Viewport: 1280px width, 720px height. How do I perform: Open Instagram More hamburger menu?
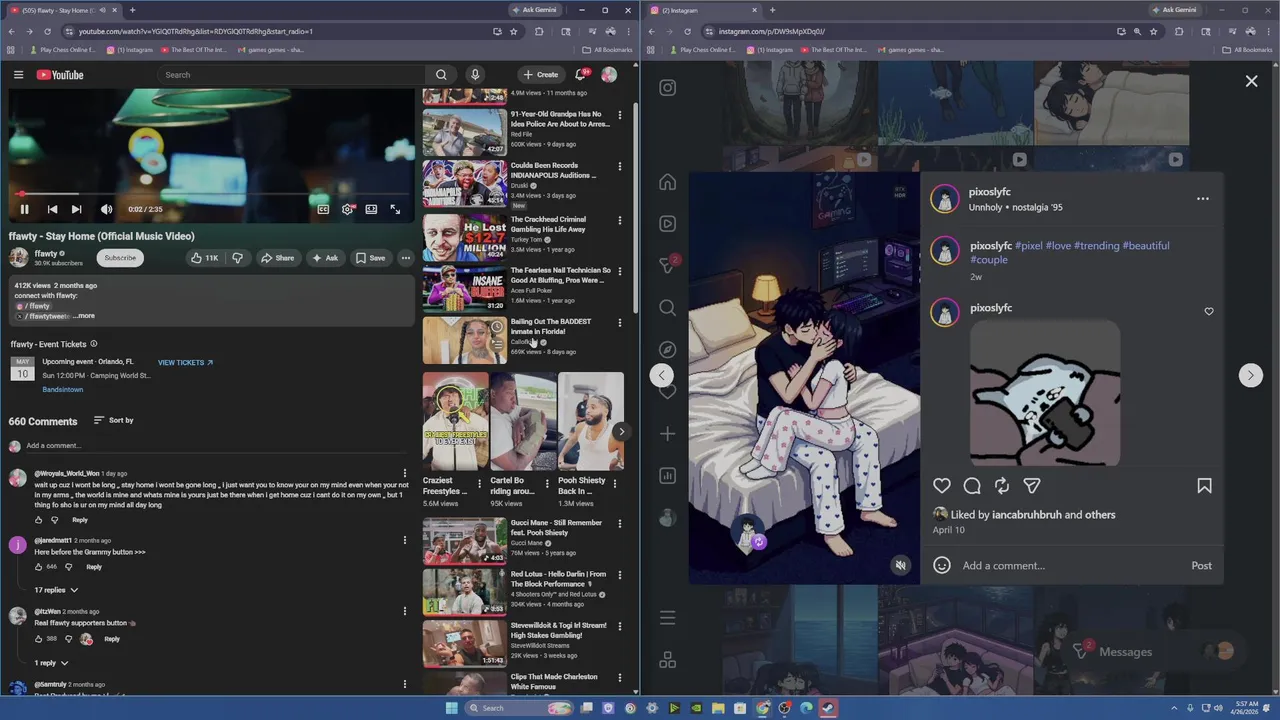668,618
